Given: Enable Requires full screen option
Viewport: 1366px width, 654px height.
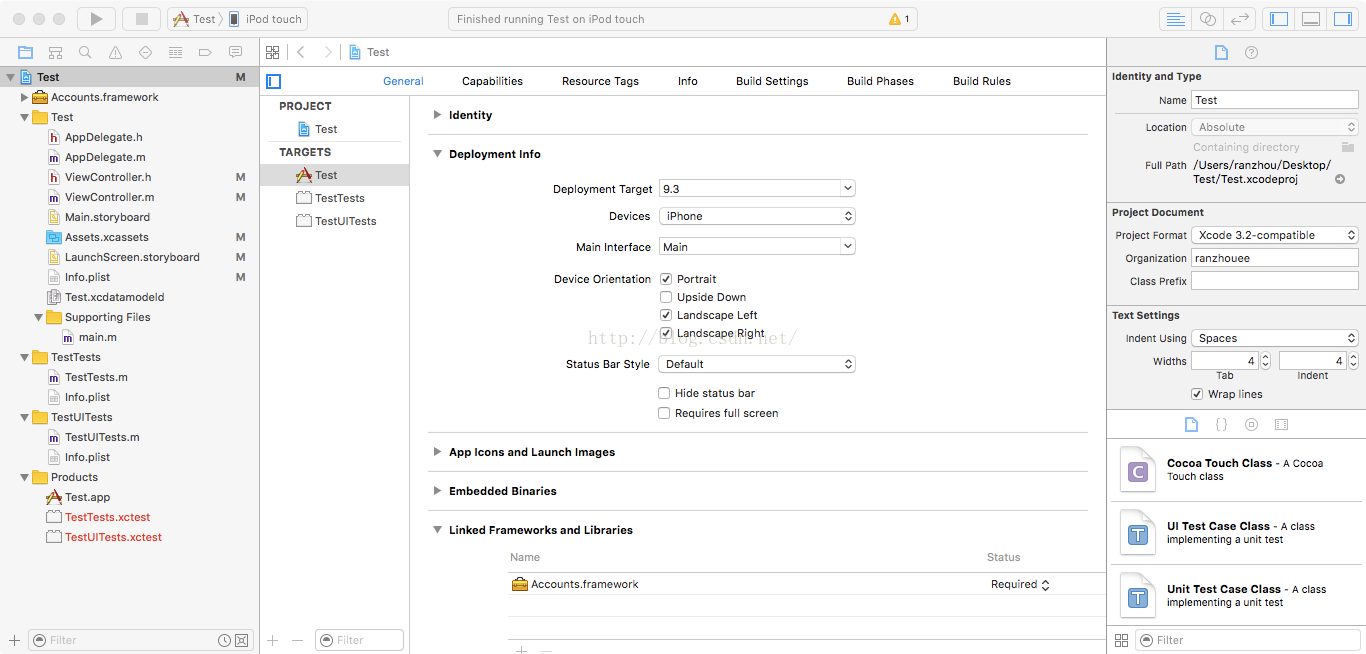Looking at the screenshot, I should coord(664,413).
